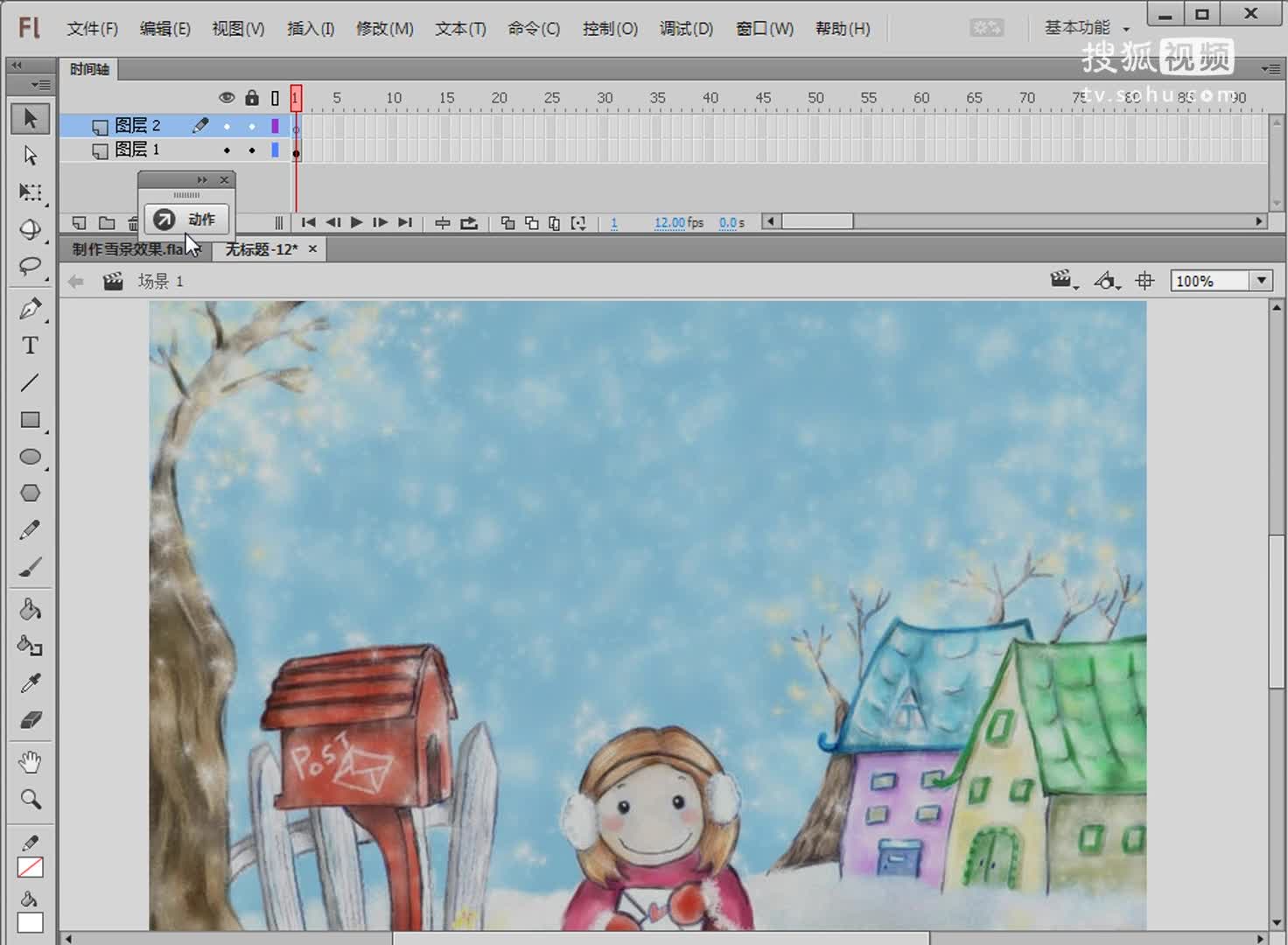Viewport: 1288px width, 945px height.
Task: Close the floating 动作 panel
Action: point(224,179)
